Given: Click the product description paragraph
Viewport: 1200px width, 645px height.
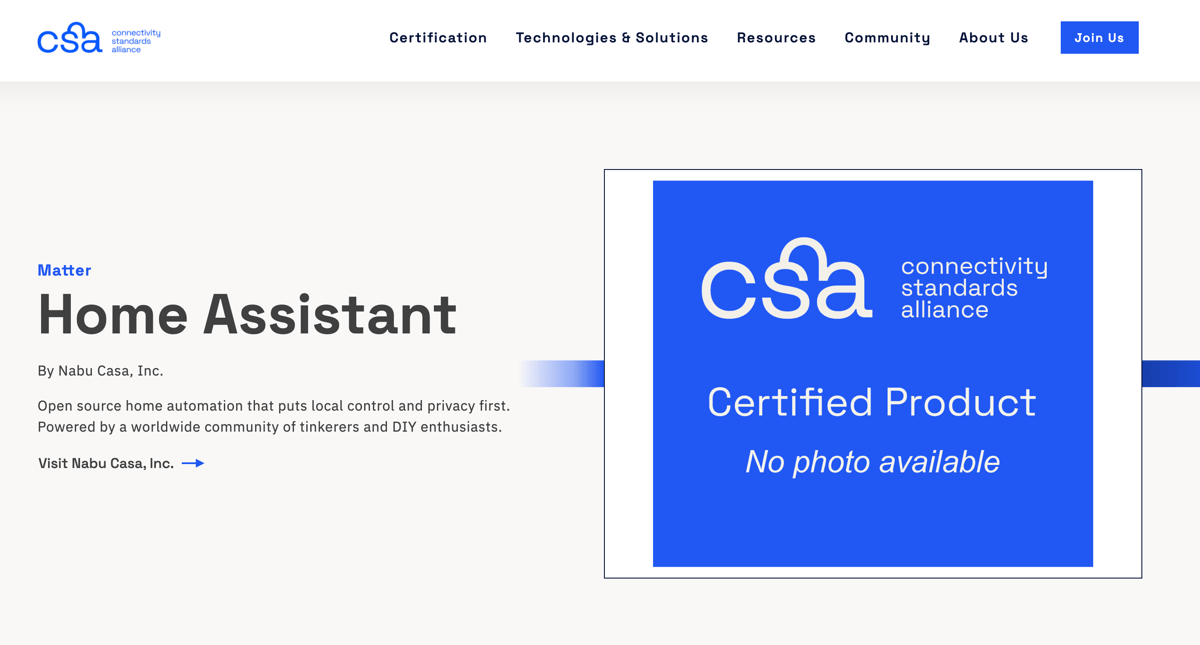Looking at the screenshot, I should (273, 414).
